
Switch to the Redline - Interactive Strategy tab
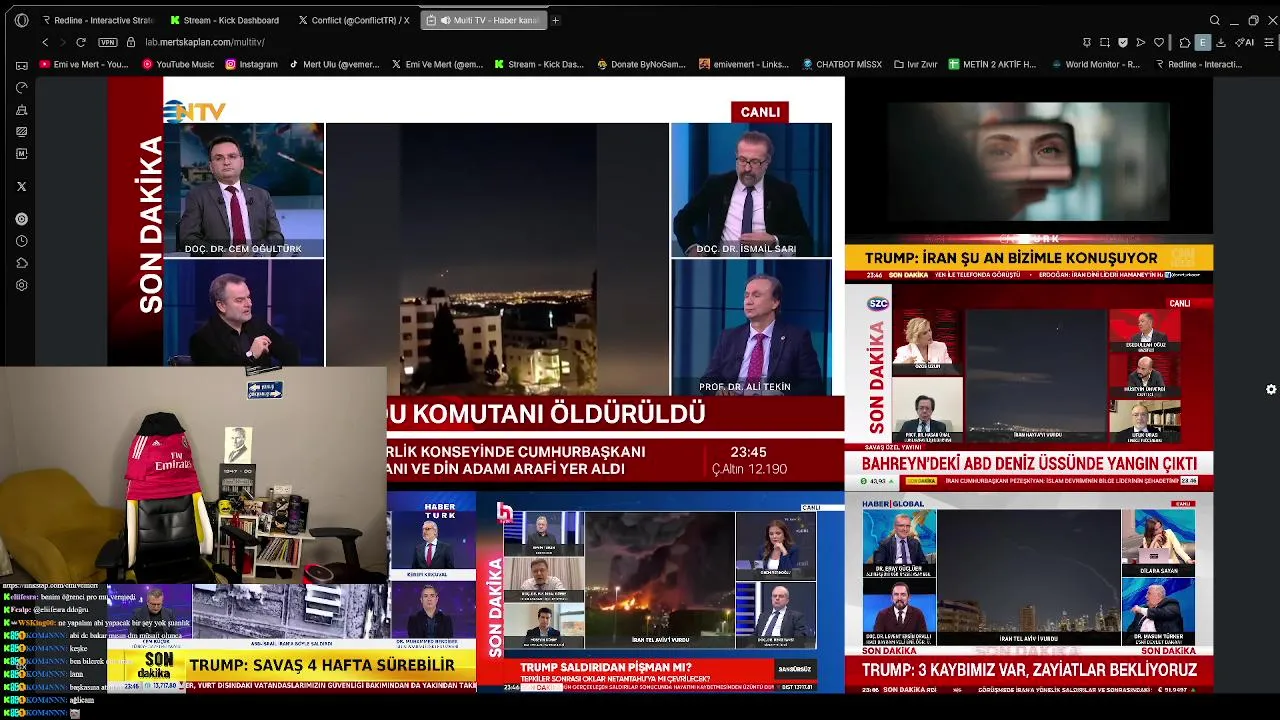click(x=98, y=20)
